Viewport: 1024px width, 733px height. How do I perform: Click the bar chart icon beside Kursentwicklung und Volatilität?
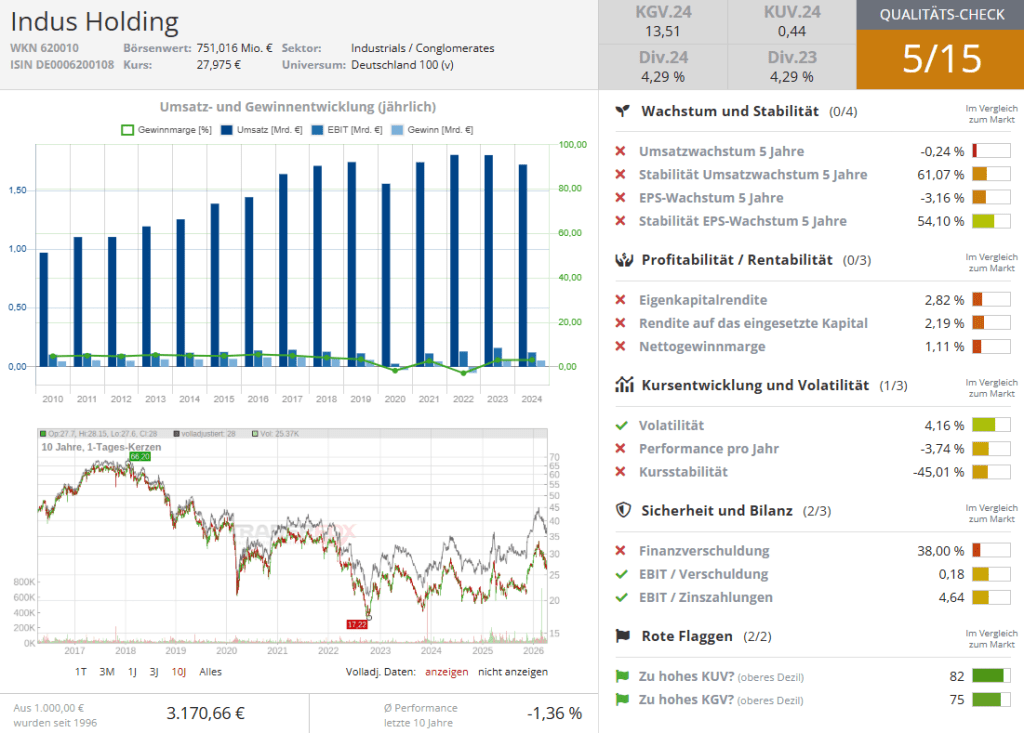click(622, 385)
